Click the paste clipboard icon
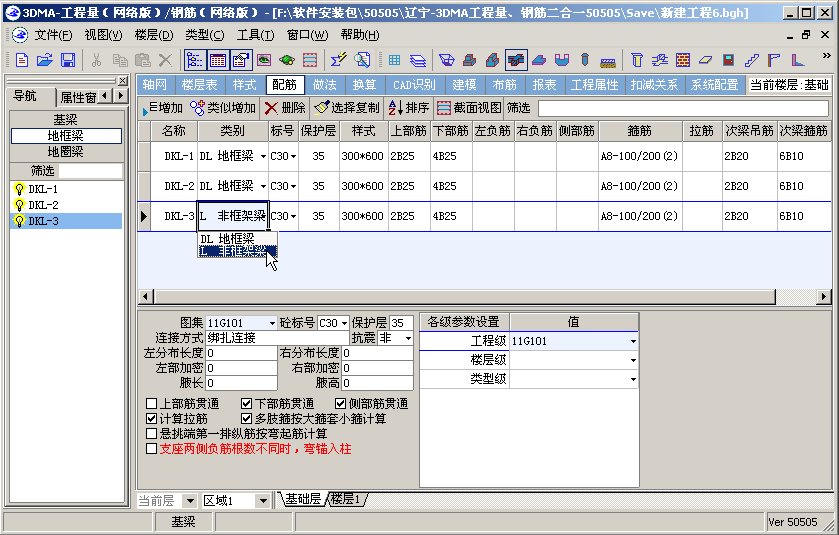 (x=142, y=60)
